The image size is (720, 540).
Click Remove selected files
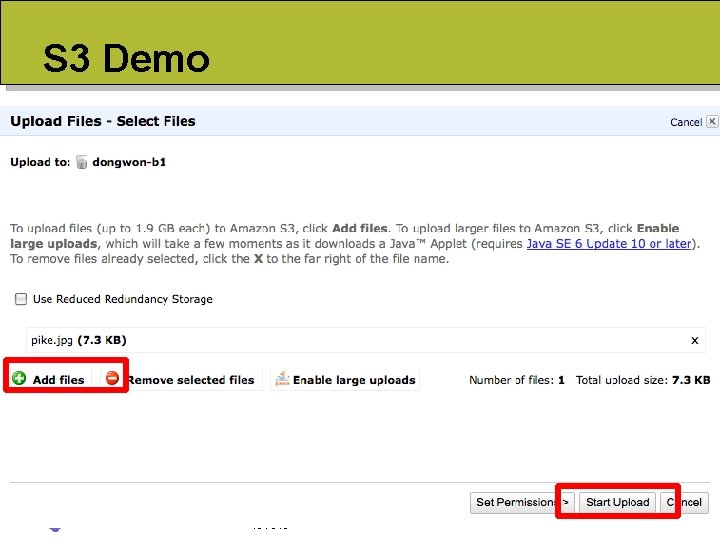point(191,380)
